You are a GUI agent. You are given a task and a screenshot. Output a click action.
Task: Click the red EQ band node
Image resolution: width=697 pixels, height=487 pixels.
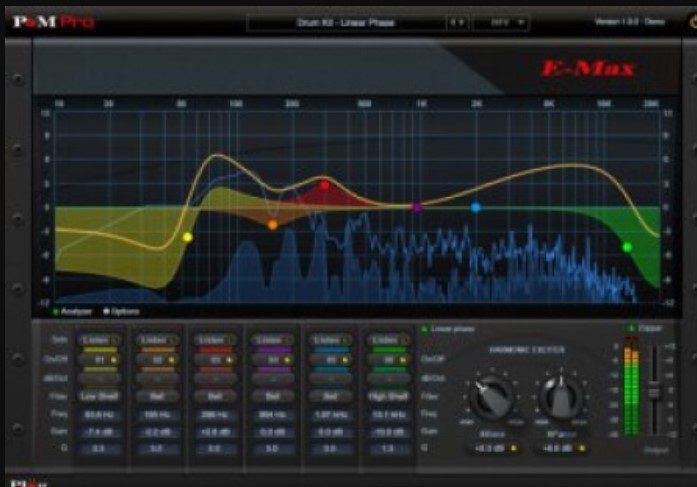pyautogui.click(x=325, y=185)
